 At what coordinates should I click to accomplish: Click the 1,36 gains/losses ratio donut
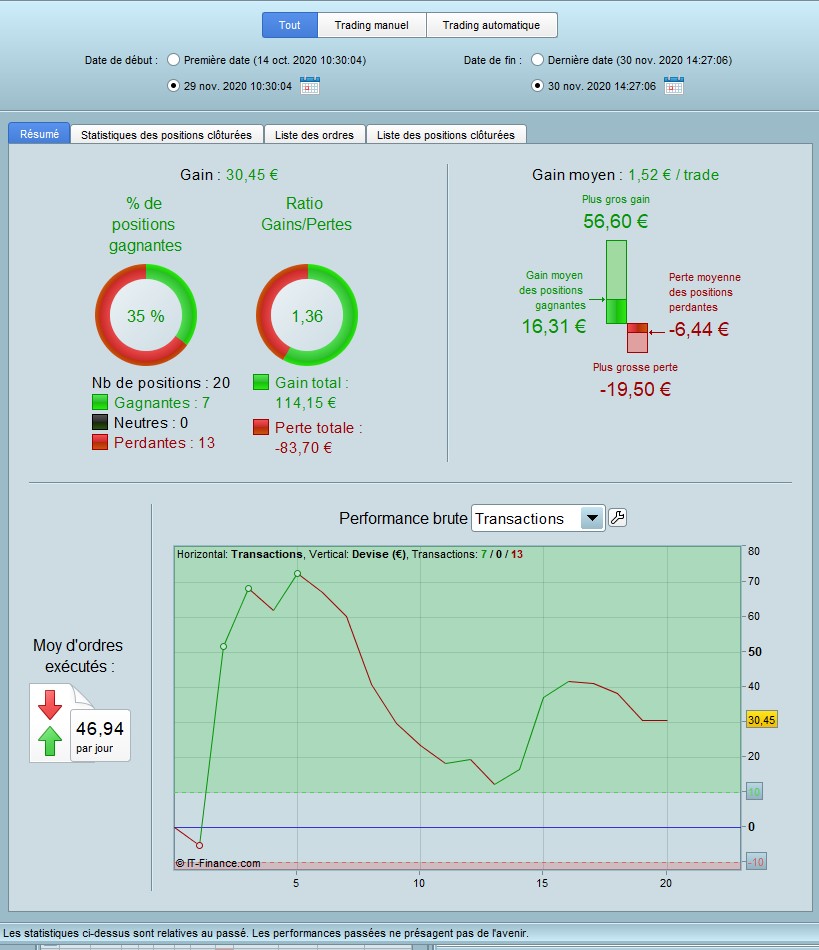click(307, 315)
